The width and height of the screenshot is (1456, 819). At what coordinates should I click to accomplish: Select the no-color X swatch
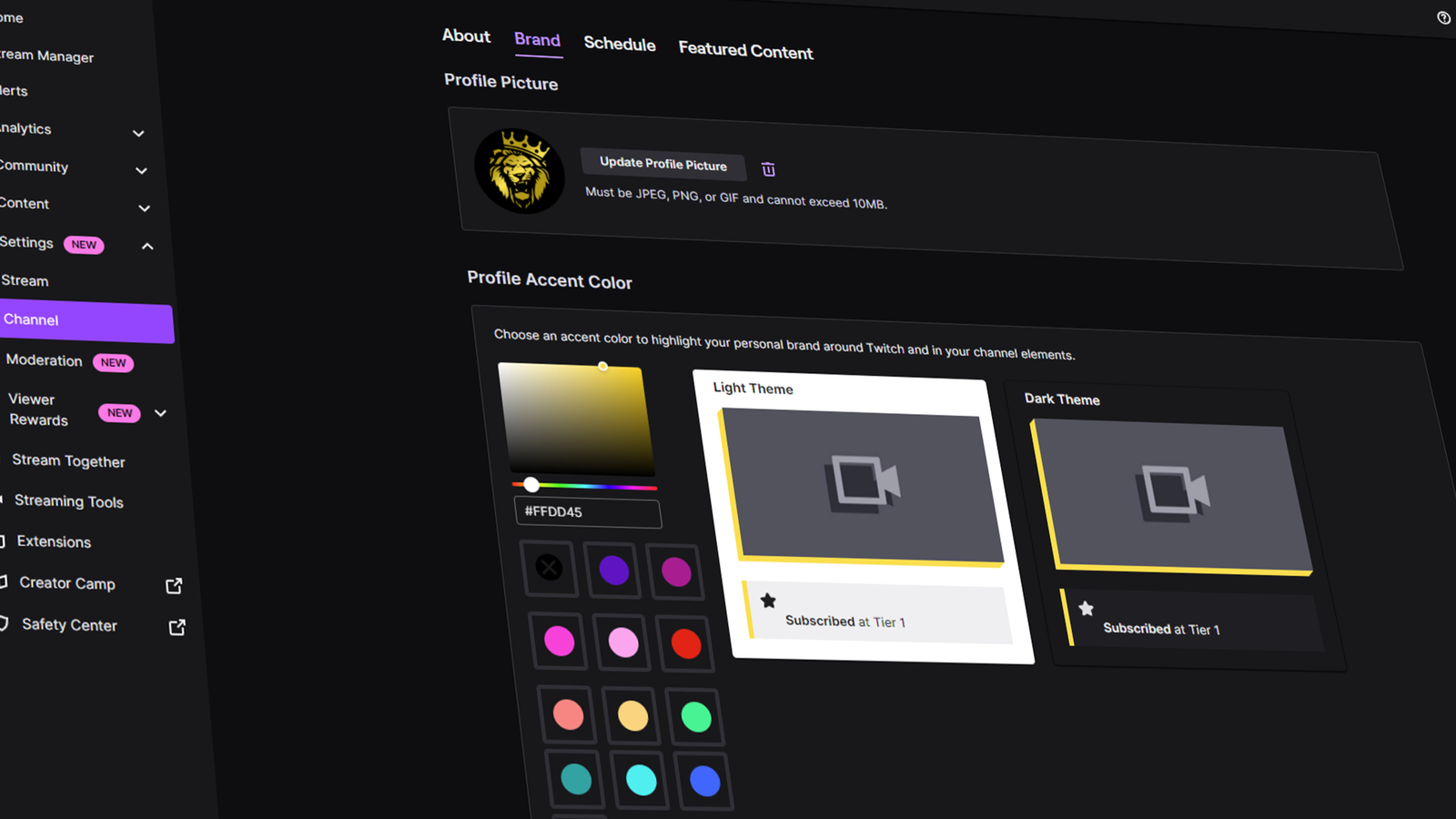pos(548,567)
